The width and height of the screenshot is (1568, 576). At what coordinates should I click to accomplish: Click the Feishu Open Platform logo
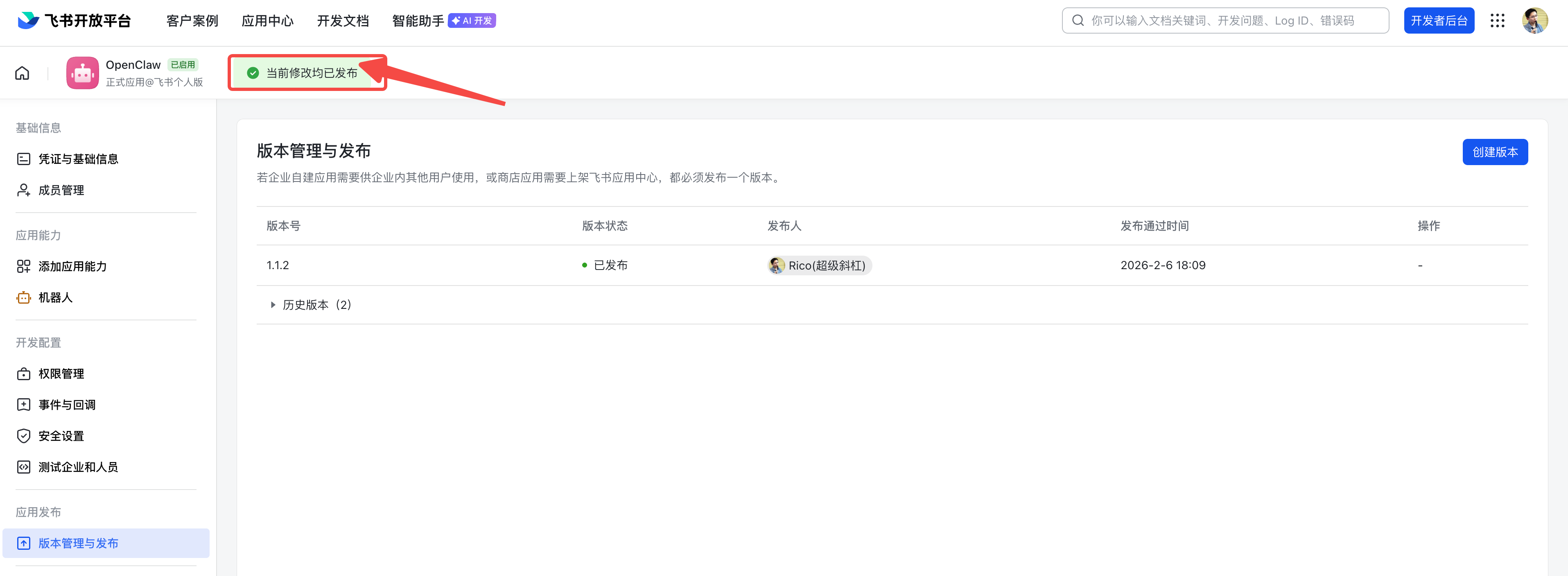click(74, 21)
